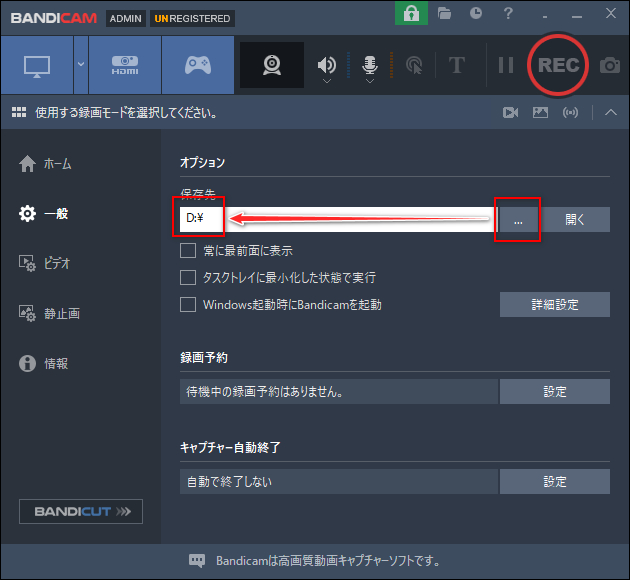Open ビデオ settings tab
Screen dimensions: 630x580
45,263
